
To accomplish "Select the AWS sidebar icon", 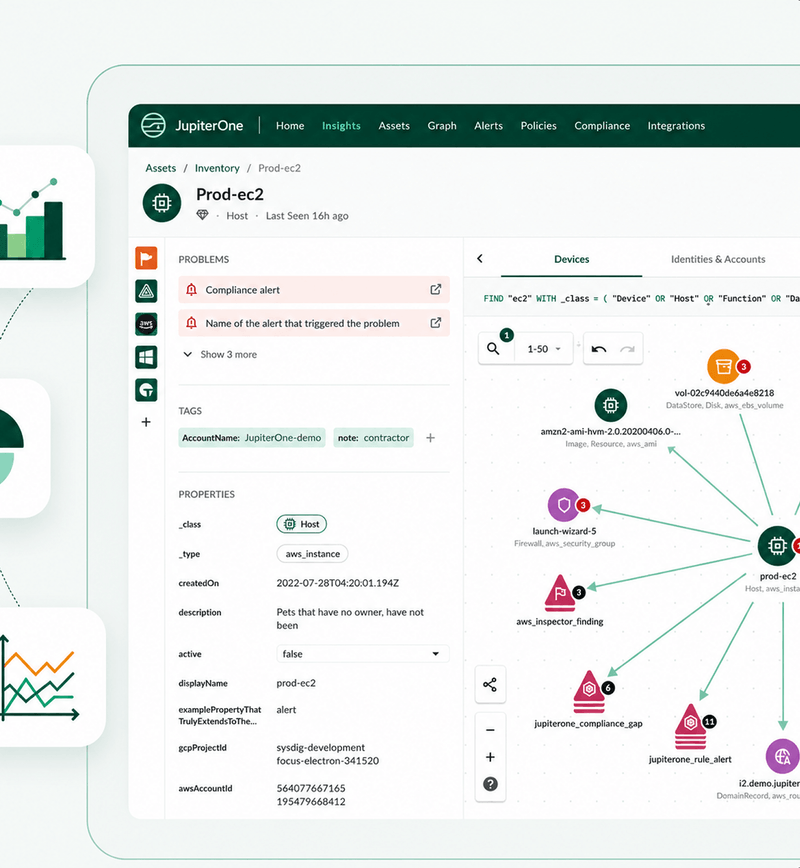I will coord(146,324).
